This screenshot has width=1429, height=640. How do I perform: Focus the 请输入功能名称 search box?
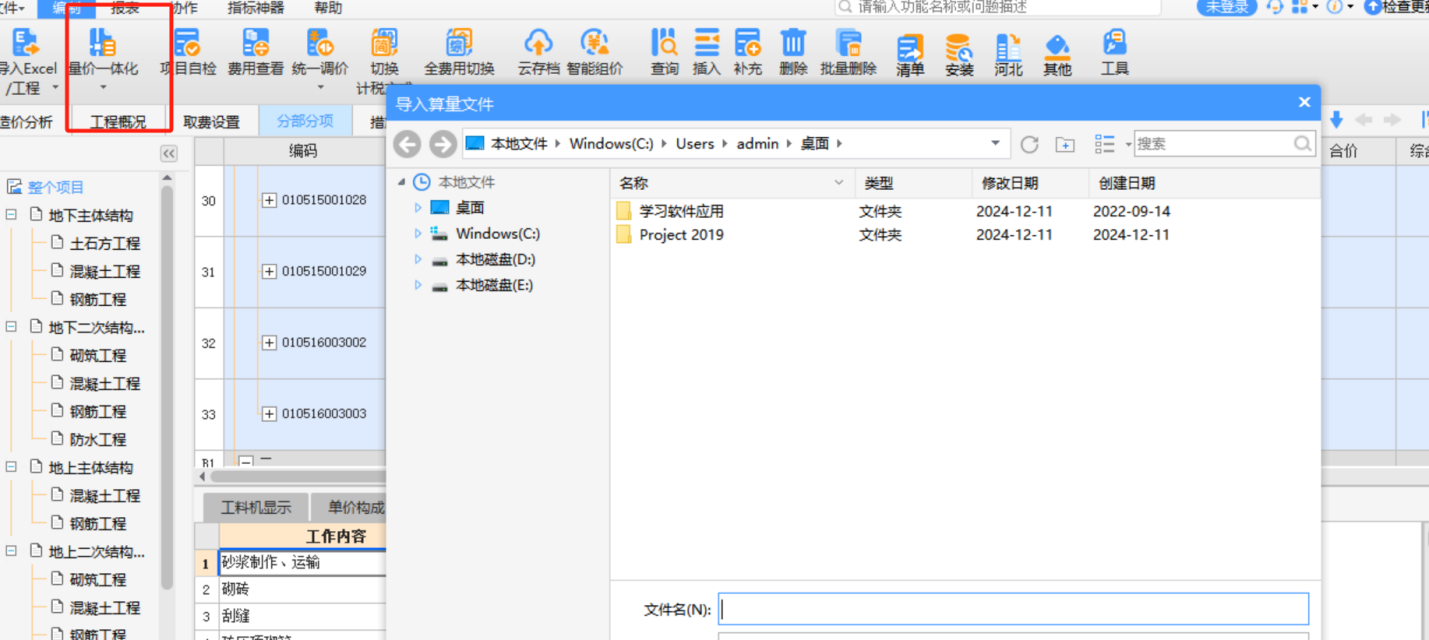pos(997,7)
